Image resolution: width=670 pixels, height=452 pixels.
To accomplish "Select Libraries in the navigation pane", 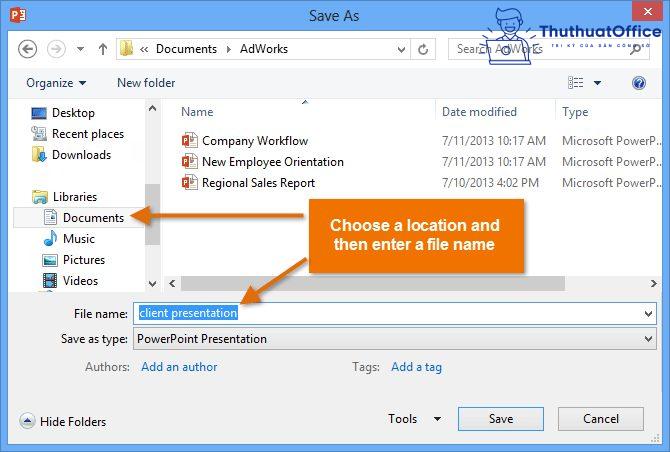I will point(75,197).
